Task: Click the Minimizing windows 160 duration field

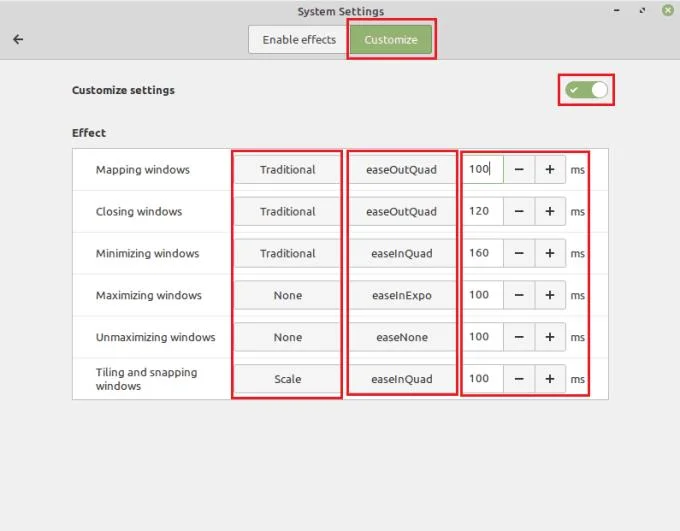Action: [x=483, y=253]
